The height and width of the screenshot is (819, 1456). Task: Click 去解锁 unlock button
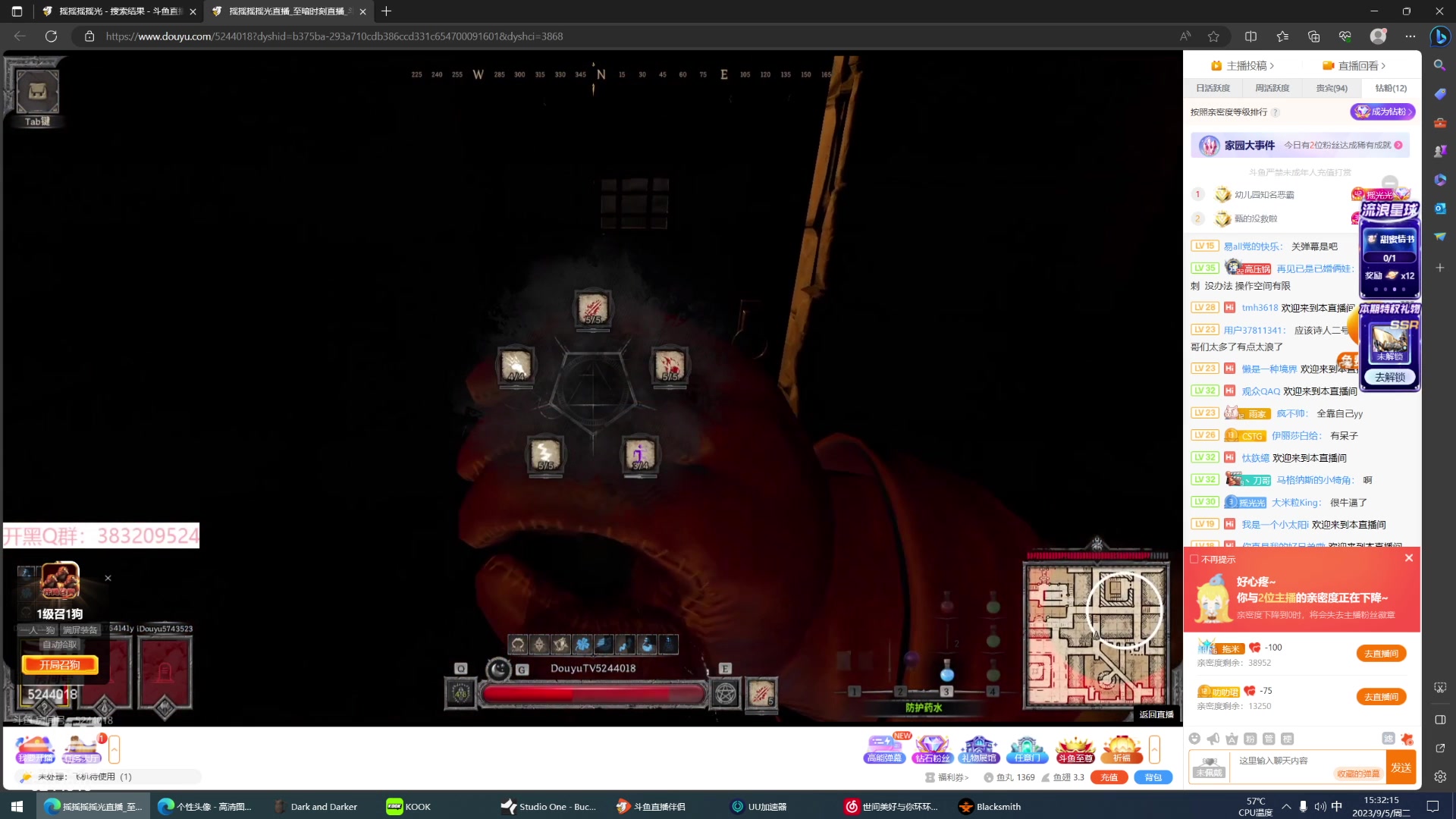click(1389, 377)
